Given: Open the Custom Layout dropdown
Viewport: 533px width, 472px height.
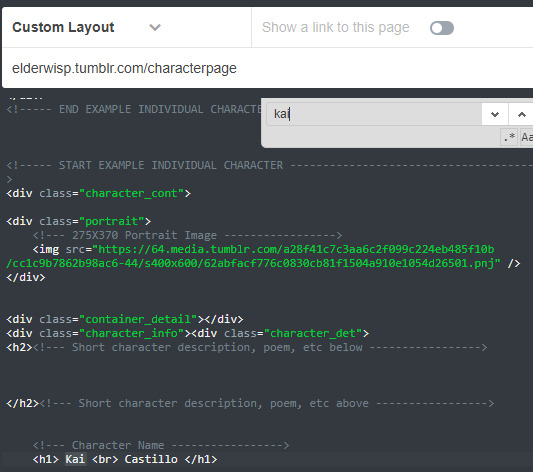Looking at the screenshot, I should pyautogui.click(x=87, y=27).
